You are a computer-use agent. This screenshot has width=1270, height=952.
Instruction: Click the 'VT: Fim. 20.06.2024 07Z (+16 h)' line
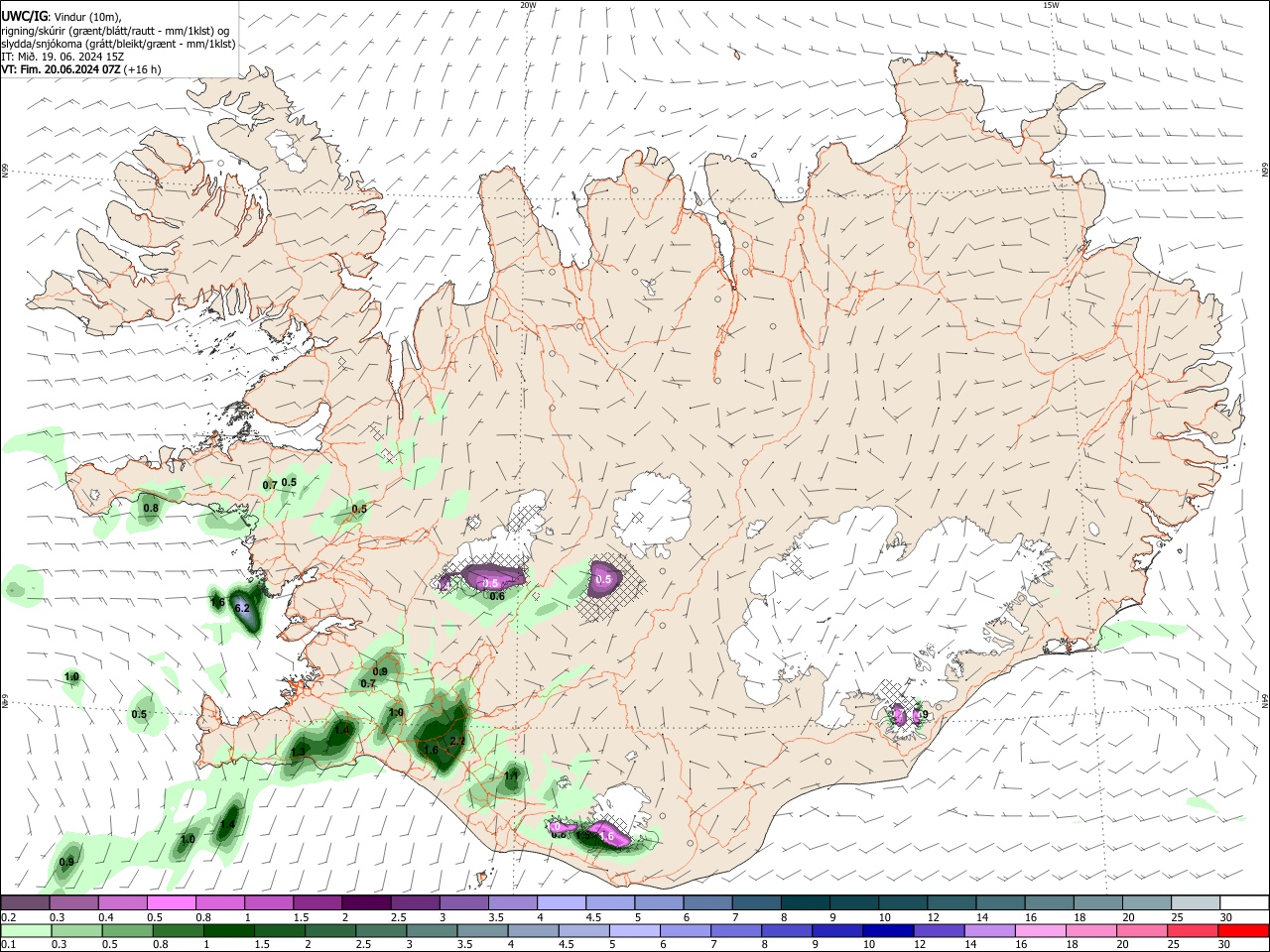click(x=81, y=69)
